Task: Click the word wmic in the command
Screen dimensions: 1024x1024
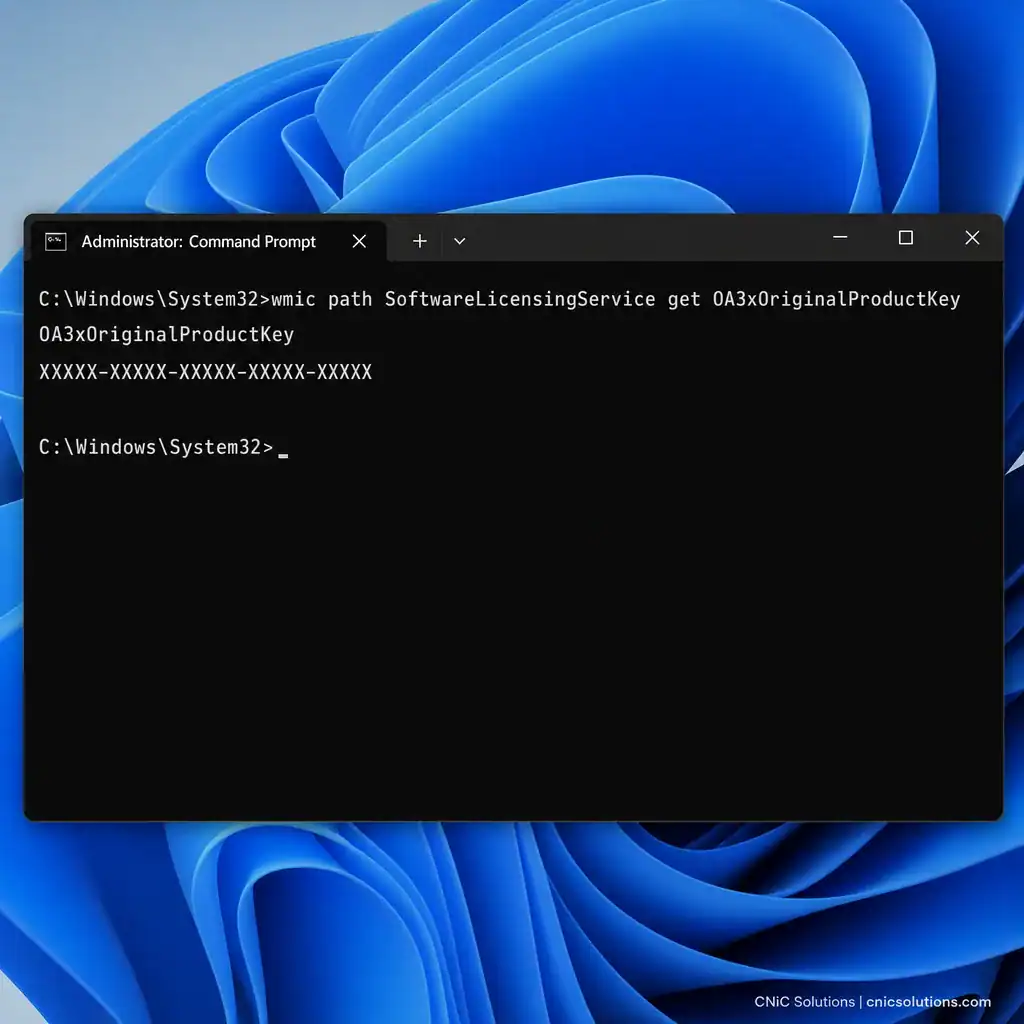Action: click(x=293, y=299)
